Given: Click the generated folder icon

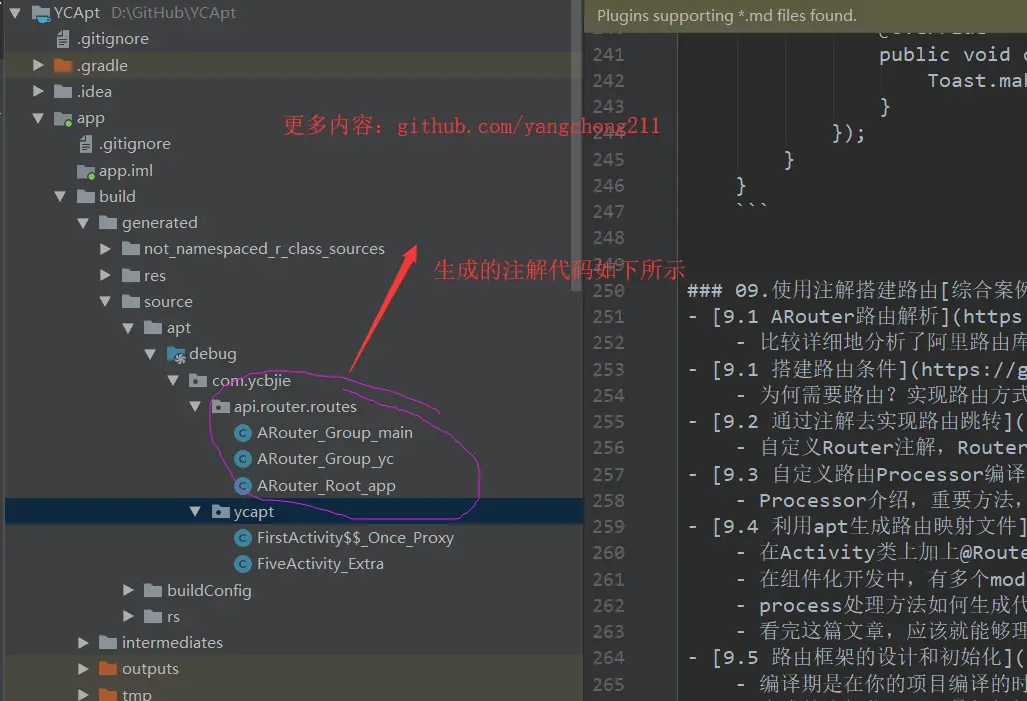Looking at the screenshot, I should pos(108,223).
